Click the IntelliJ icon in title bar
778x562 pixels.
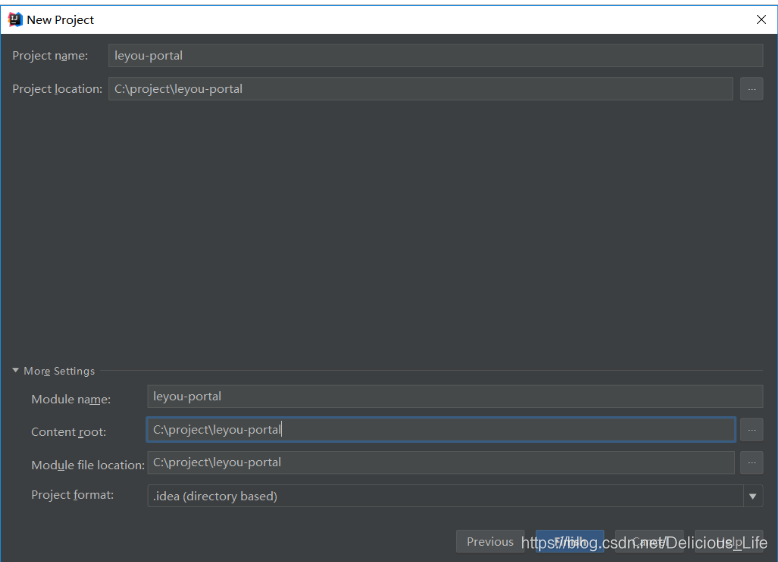(x=15, y=19)
